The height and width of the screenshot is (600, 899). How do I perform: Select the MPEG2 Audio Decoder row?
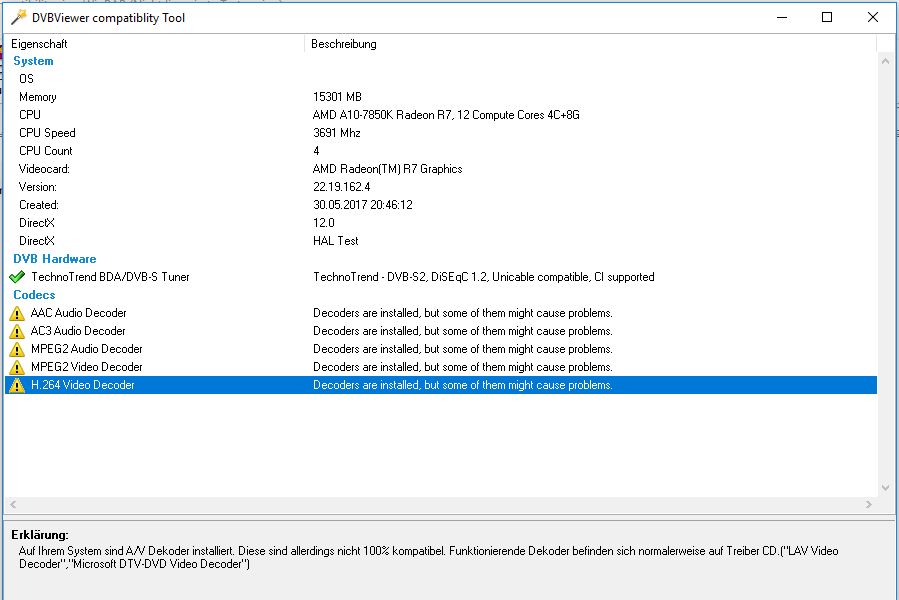click(x=441, y=349)
